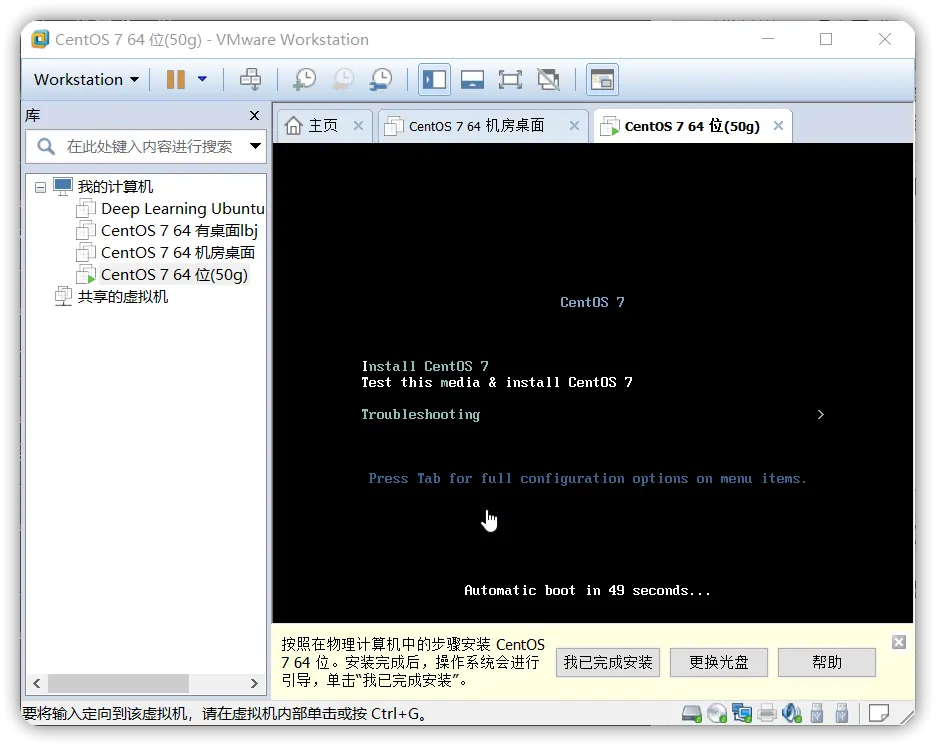936x746 pixels.
Task: Click the CD/DVD drive status icon
Action: [x=717, y=713]
